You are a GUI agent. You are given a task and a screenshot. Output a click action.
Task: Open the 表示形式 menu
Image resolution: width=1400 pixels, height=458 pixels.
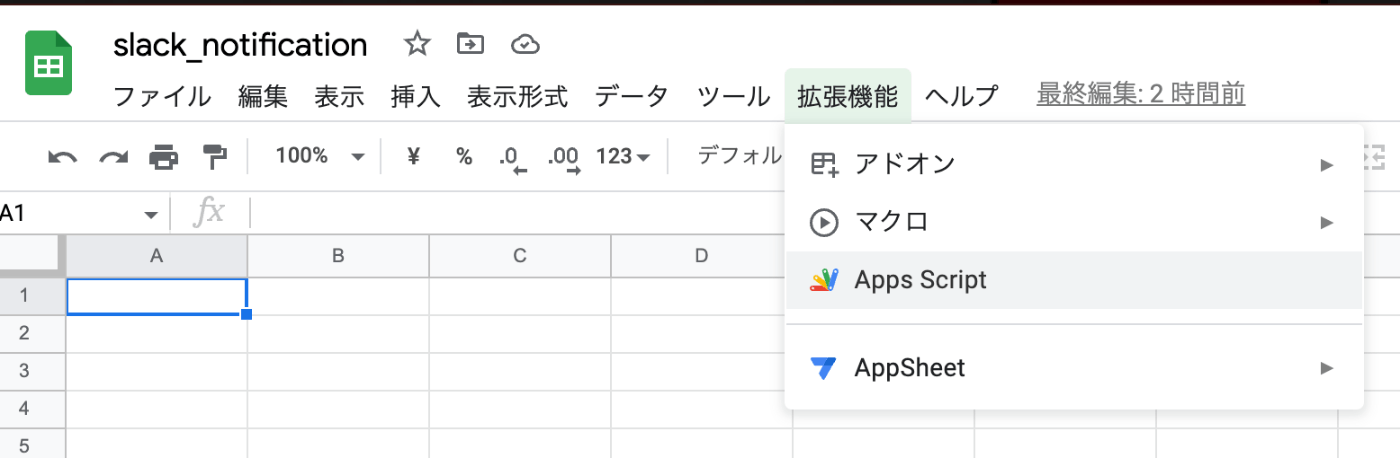[x=517, y=97]
